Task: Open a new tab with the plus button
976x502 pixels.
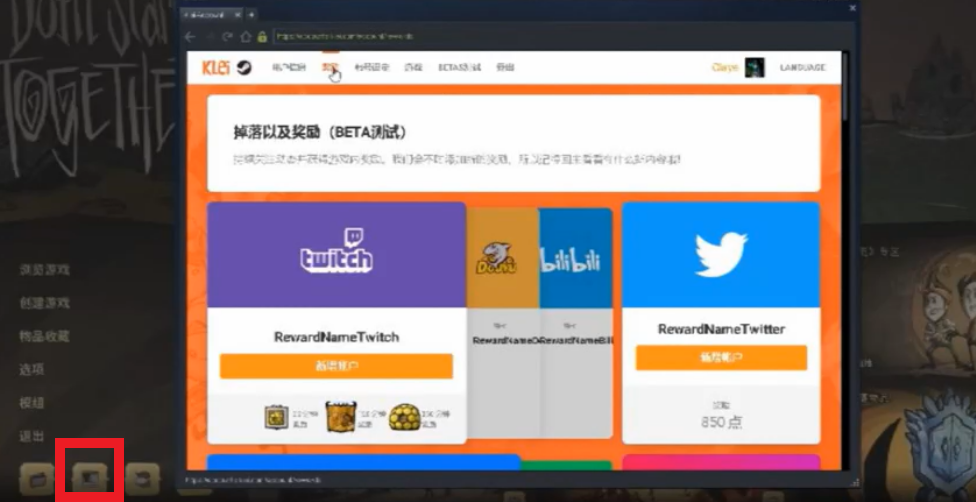Action: pos(251,14)
